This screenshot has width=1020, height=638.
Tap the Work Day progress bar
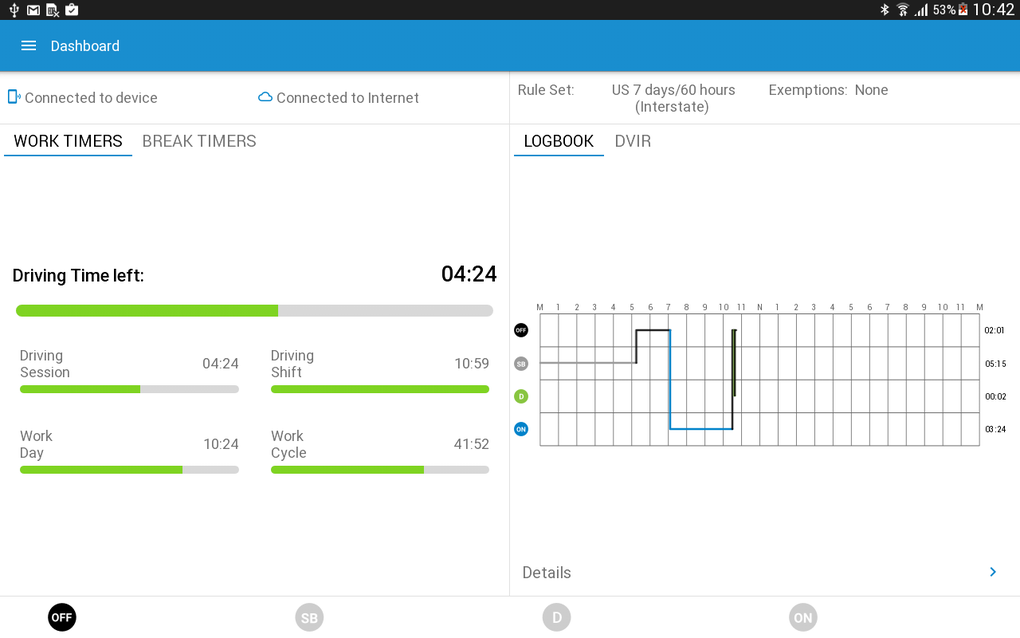point(129,470)
